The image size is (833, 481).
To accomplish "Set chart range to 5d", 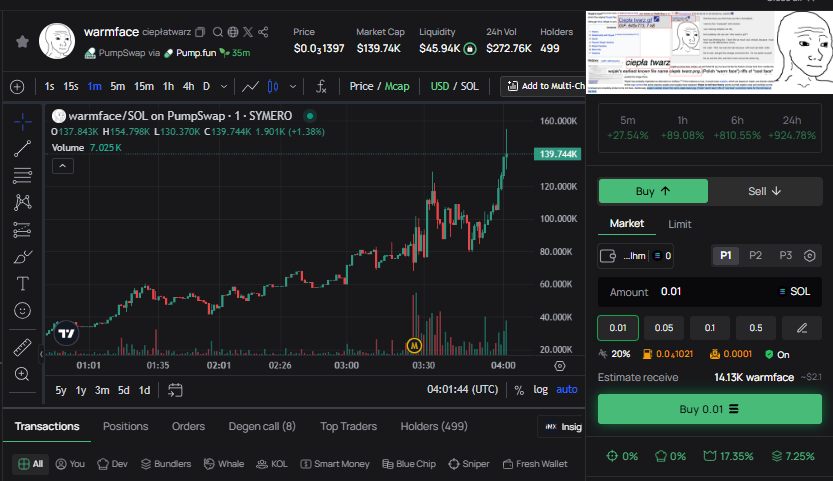I will (x=123, y=390).
